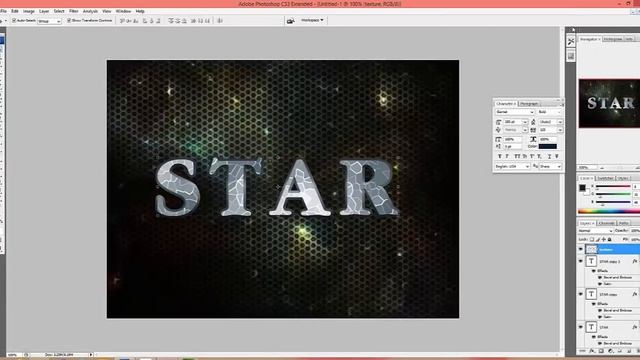Hide the selected texture layer
The image size is (640, 360).
click(x=581, y=249)
